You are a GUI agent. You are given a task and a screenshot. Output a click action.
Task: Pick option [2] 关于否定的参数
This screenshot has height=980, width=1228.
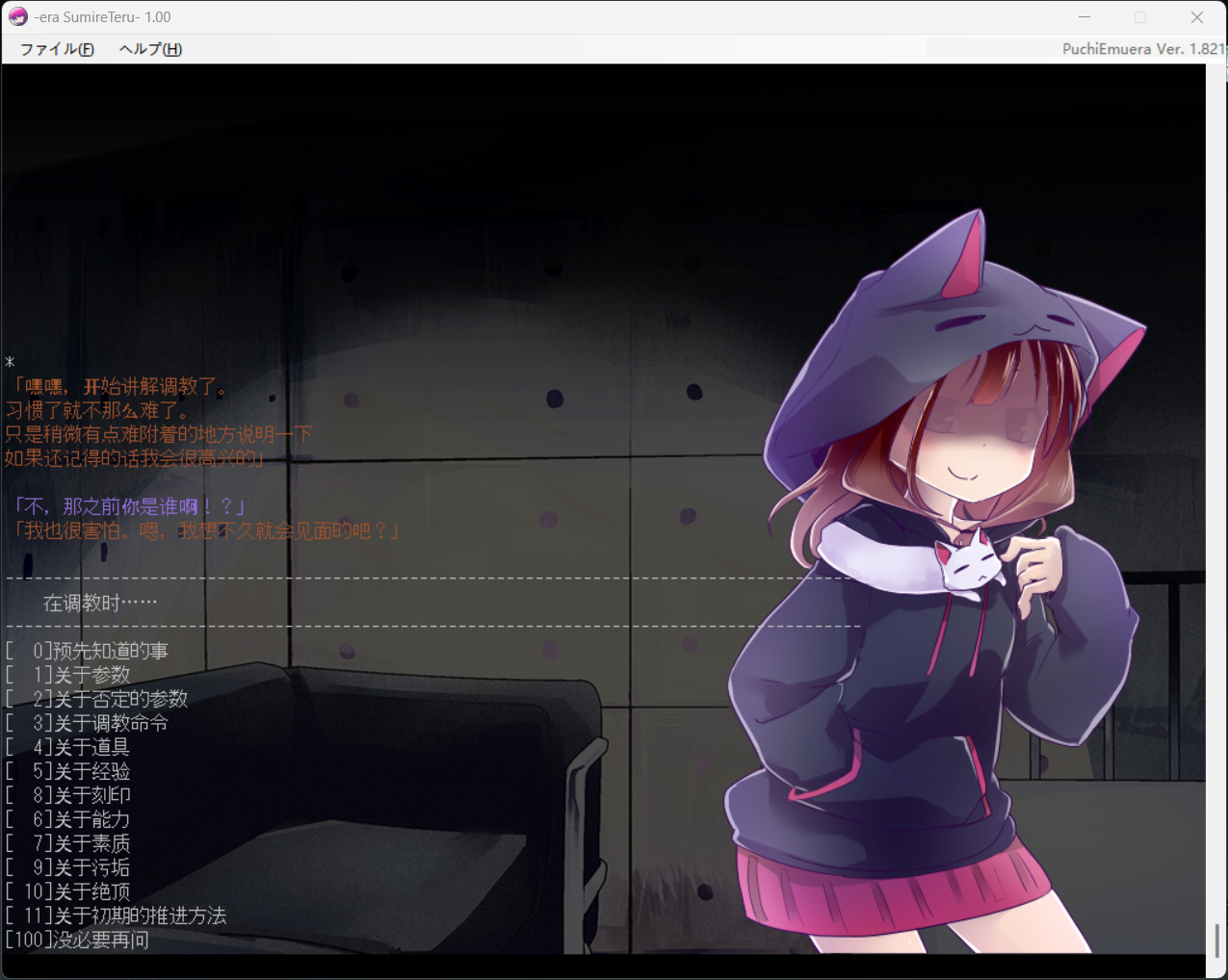coord(96,699)
